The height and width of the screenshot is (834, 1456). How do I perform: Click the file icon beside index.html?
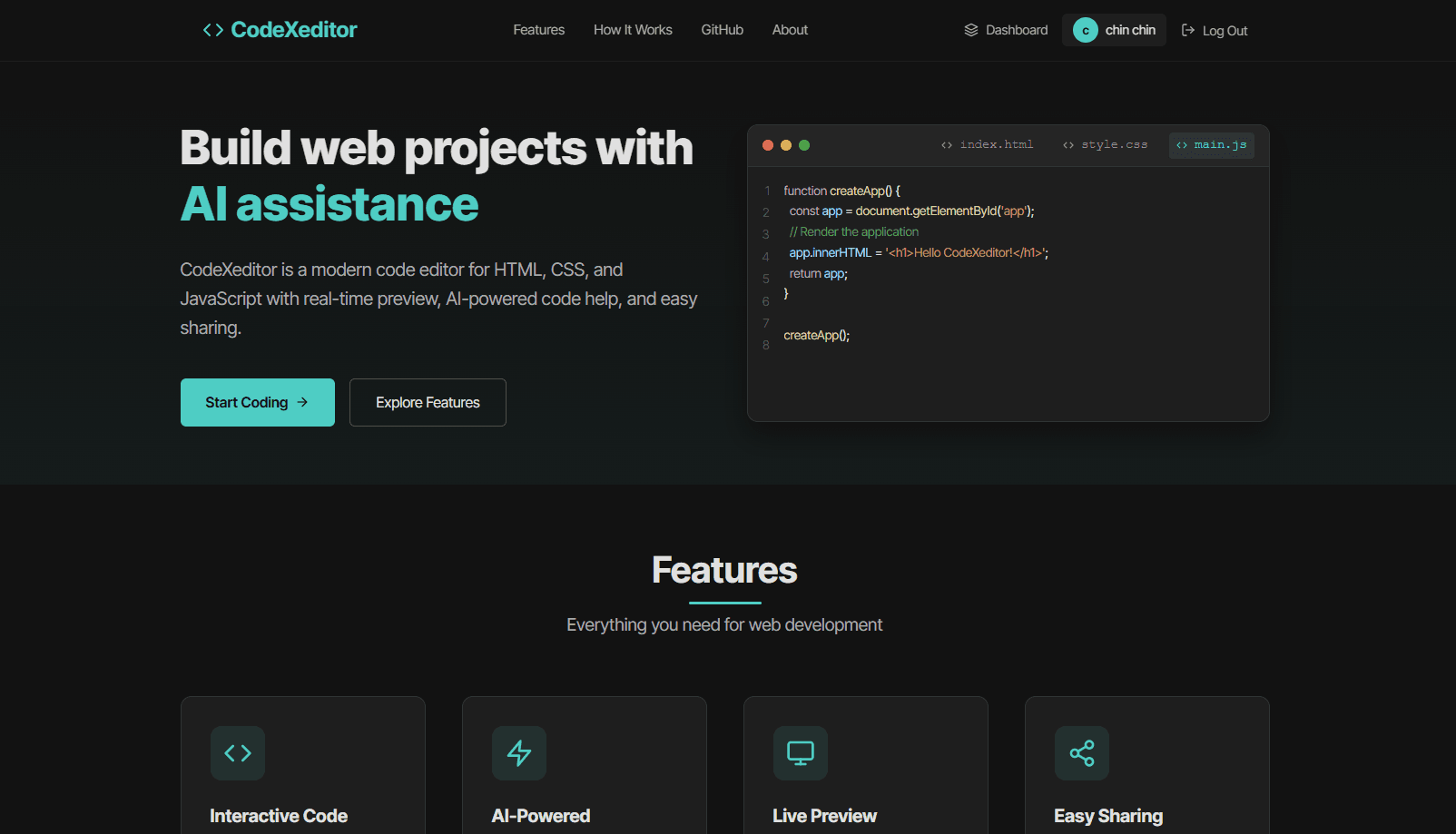944,143
